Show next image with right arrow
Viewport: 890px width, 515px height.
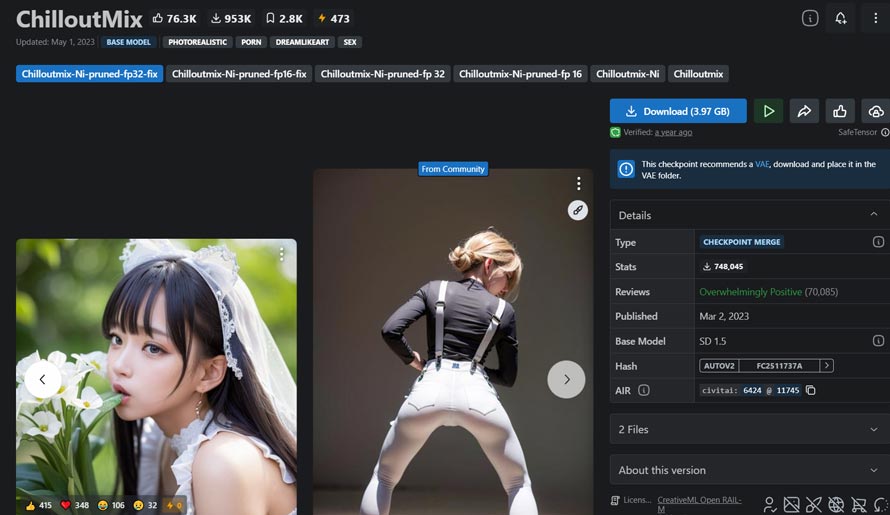click(566, 379)
